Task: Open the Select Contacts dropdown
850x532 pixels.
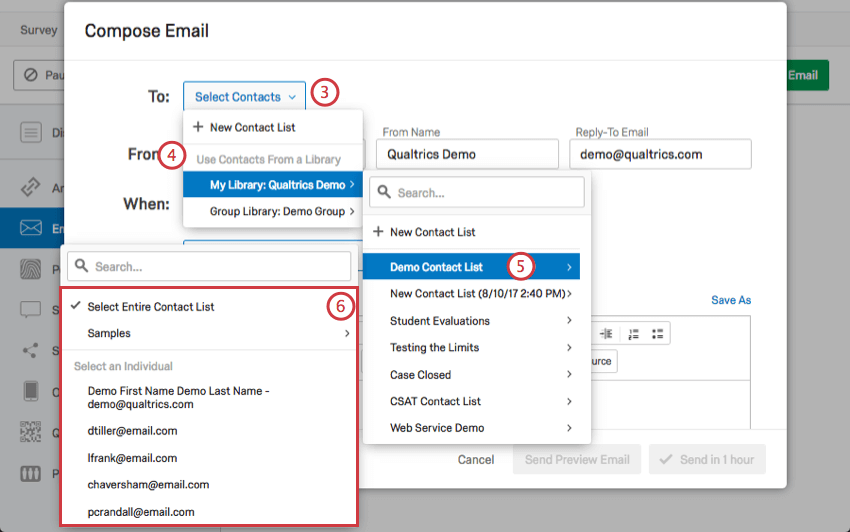Action: tap(244, 97)
